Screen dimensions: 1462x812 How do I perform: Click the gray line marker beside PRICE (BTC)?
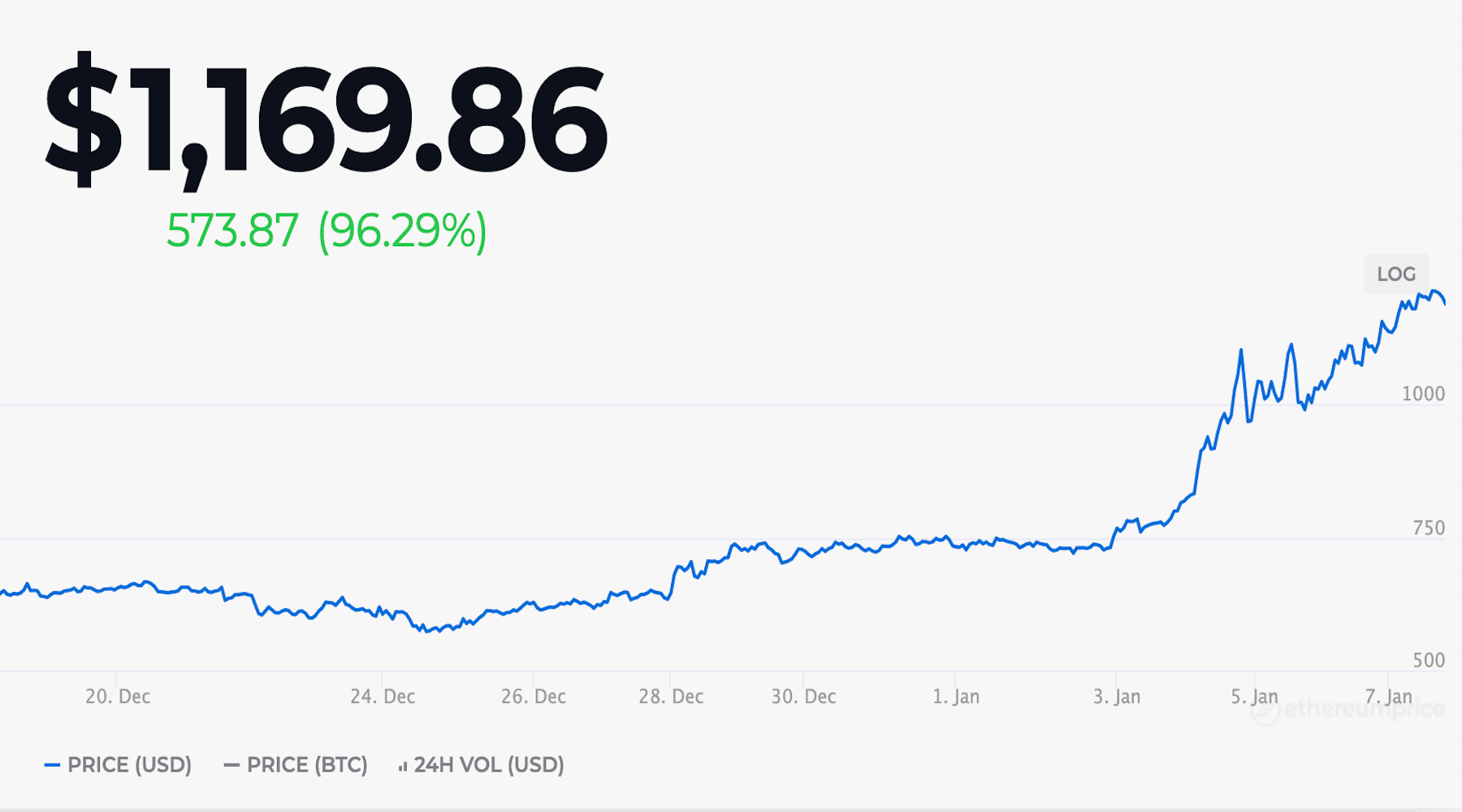(231, 765)
